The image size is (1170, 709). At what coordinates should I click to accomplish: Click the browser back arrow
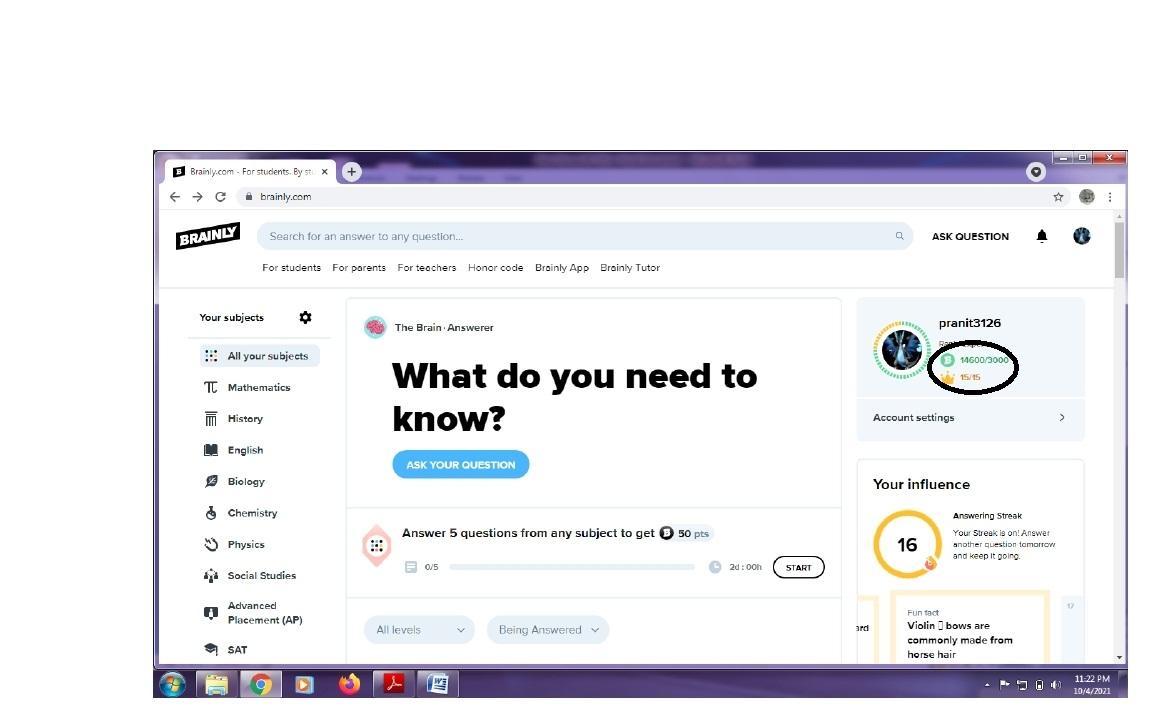(x=175, y=197)
